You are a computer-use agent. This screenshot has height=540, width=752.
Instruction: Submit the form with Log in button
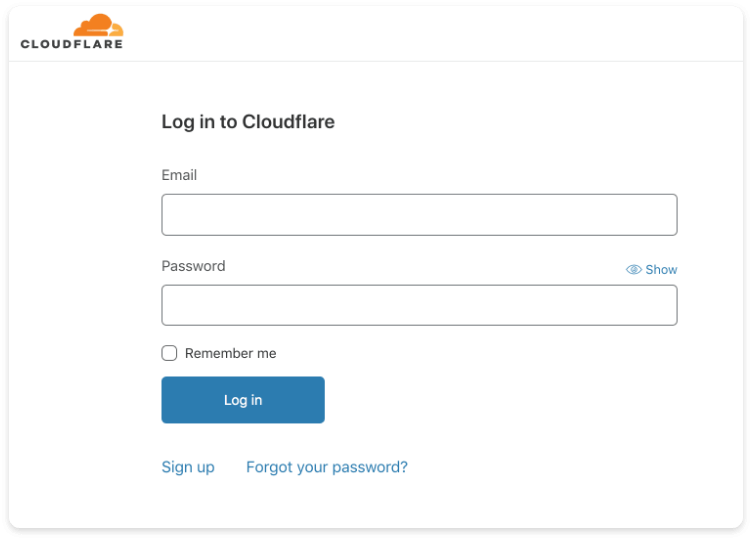pyautogui.click(x=243, y=400)
